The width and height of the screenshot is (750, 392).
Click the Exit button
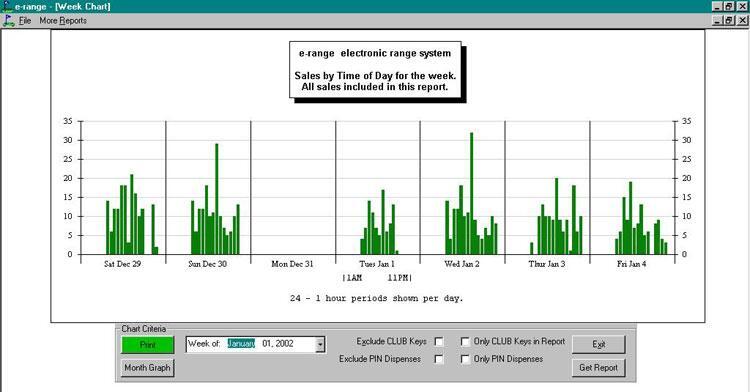point(598,344)
